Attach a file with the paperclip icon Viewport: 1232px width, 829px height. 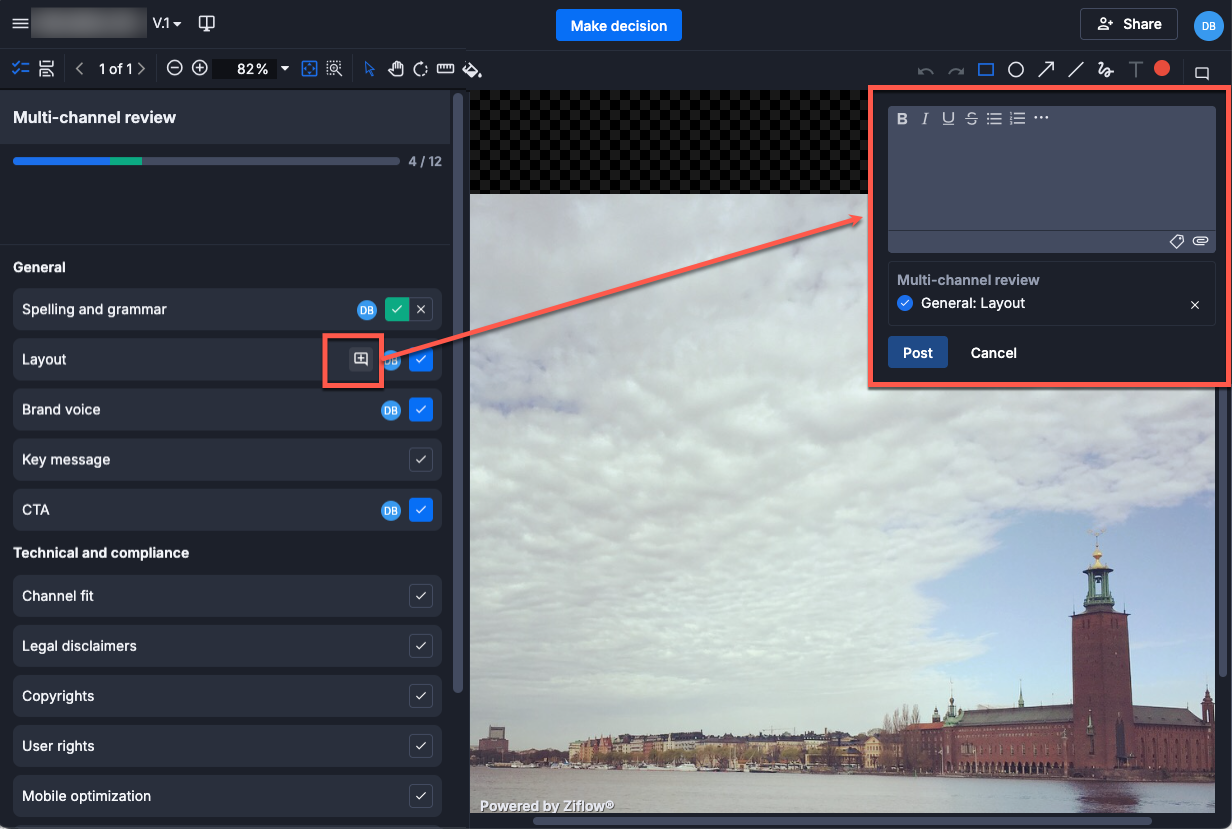pyautogui.click(x=1200, y=241)
